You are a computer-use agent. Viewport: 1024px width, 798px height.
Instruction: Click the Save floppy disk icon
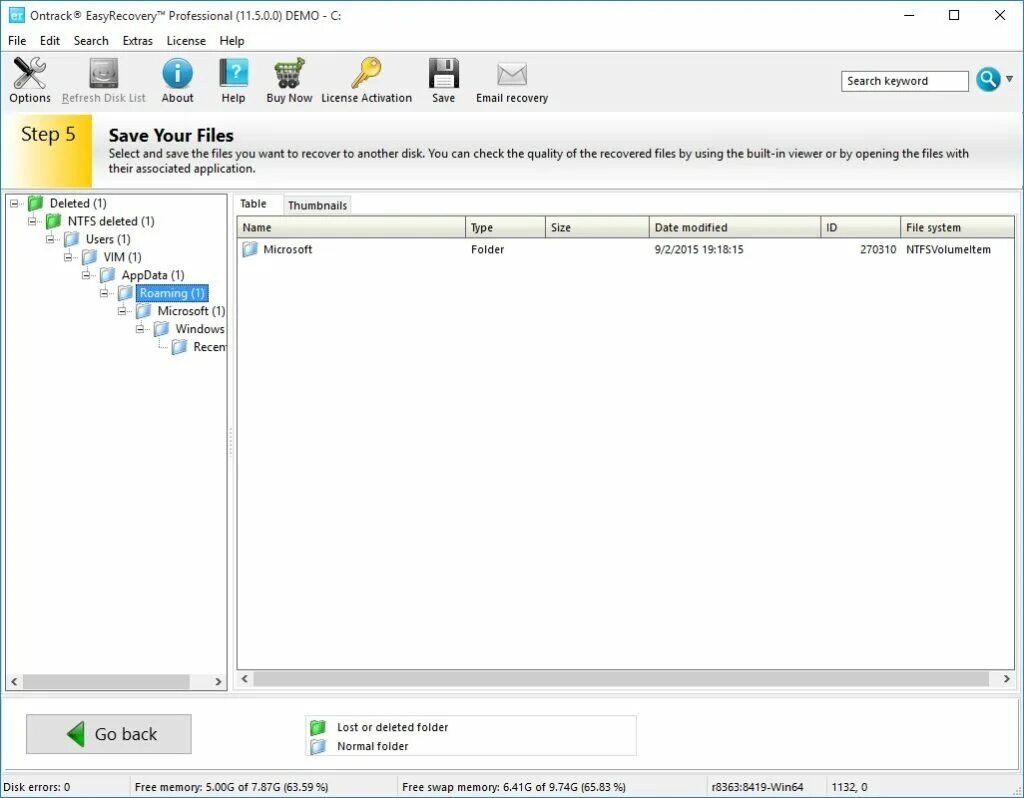point(443,80)
